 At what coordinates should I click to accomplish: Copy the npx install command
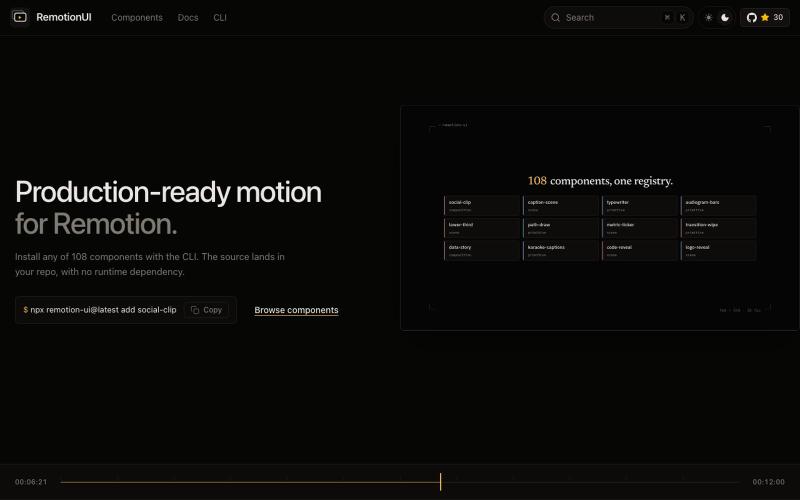coord(207,310)
